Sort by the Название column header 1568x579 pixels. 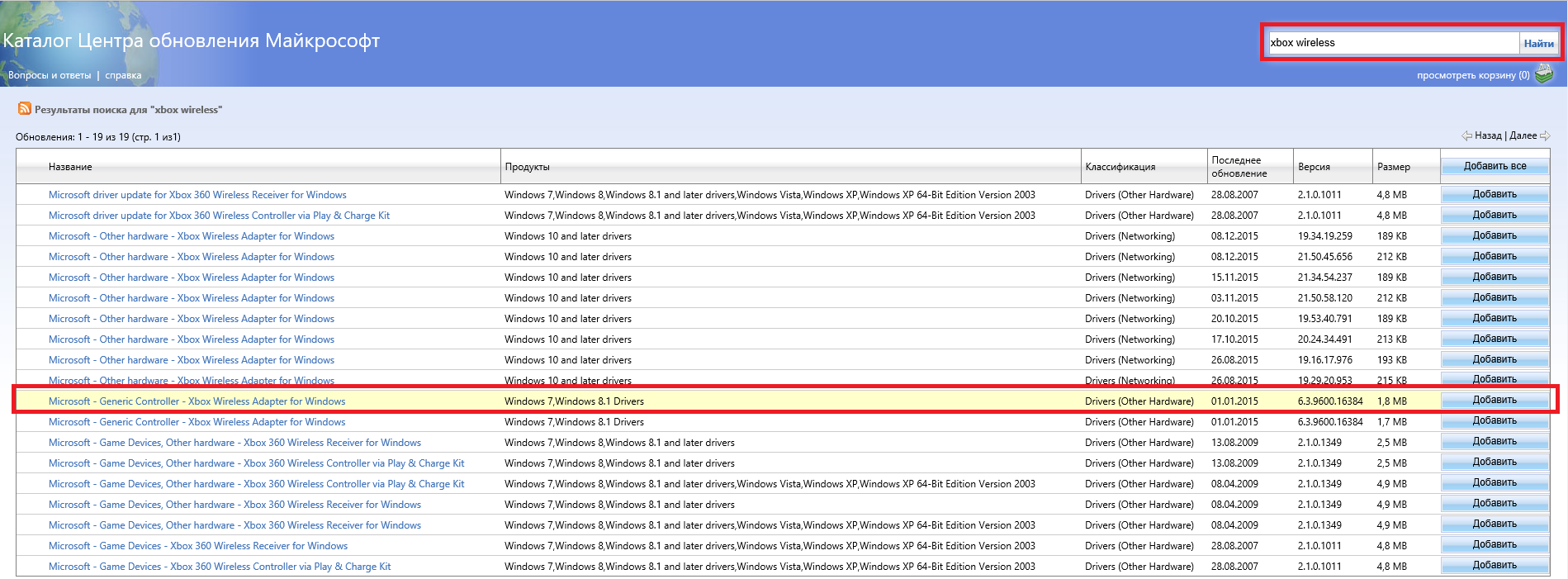[x=70, y=167]
